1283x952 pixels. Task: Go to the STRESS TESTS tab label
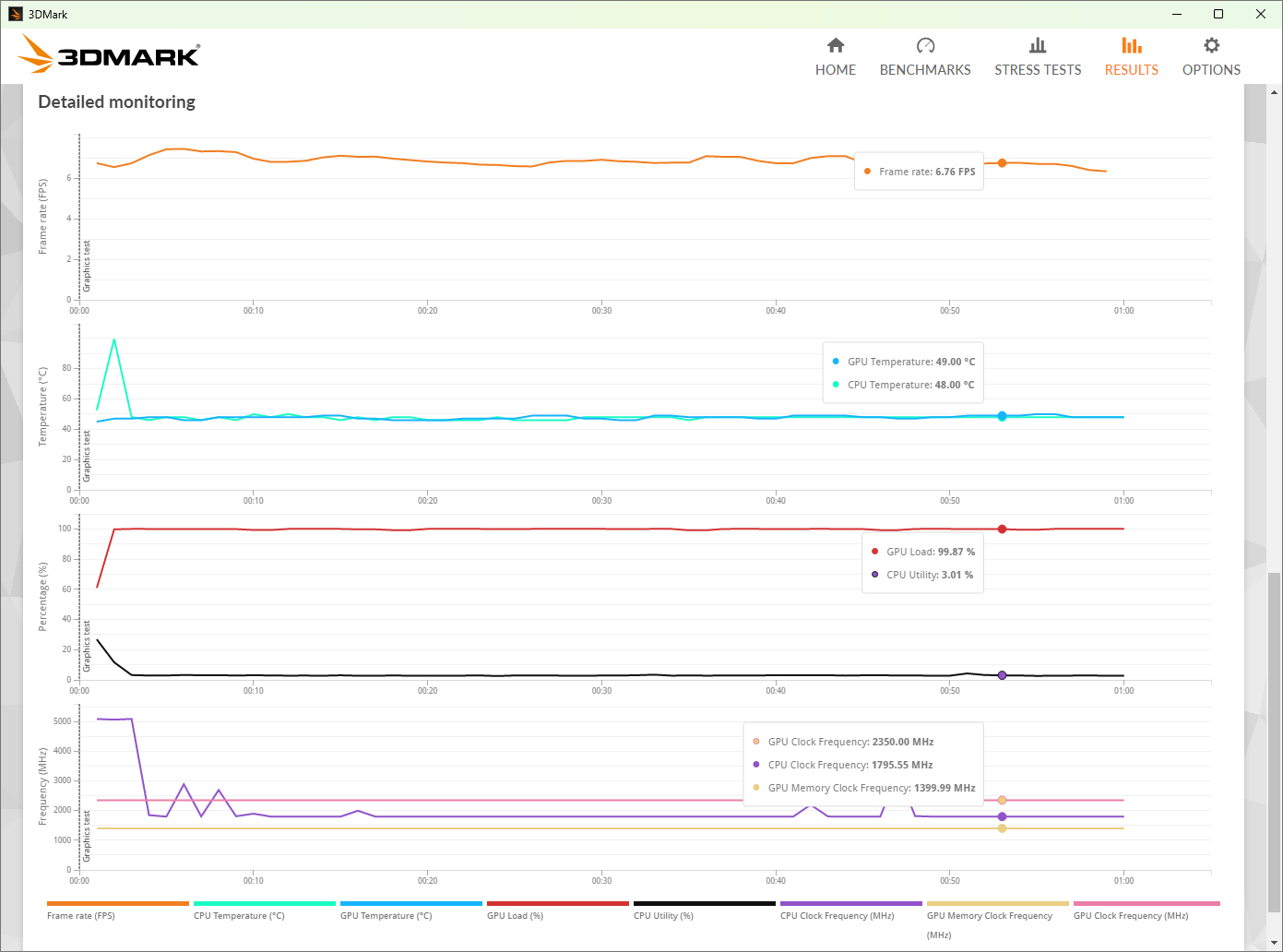(x=1038, y=70)
